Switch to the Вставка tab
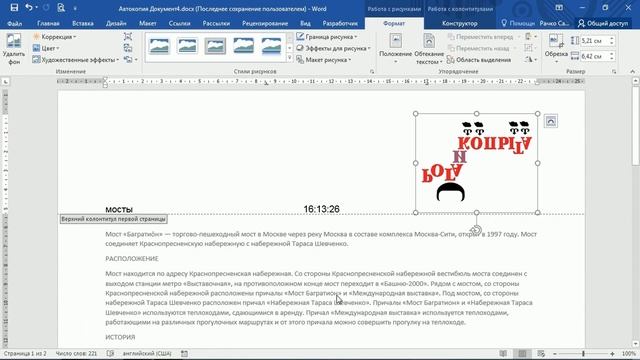 click(x=83, y=23)
